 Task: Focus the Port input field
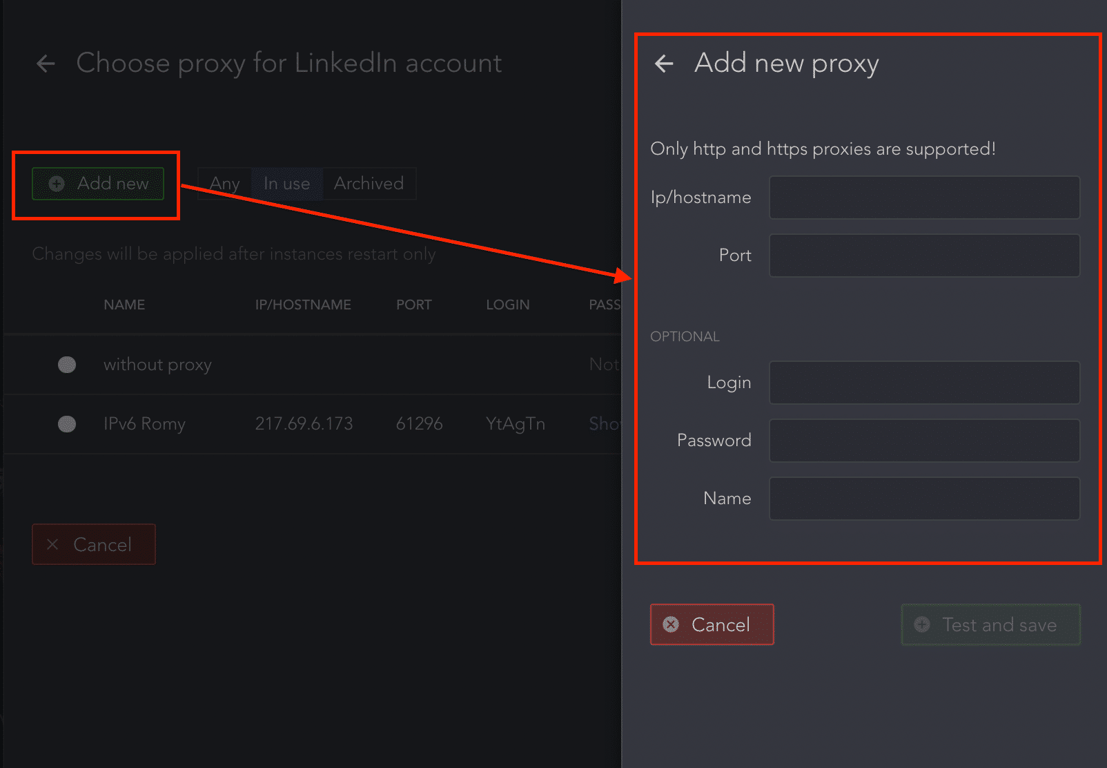(x=924, y=256)
